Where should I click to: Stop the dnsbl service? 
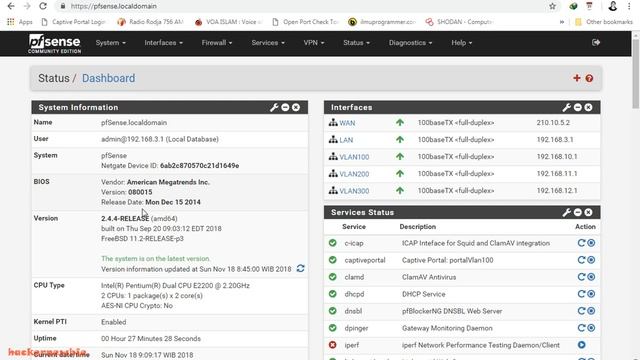pos(591,311)
